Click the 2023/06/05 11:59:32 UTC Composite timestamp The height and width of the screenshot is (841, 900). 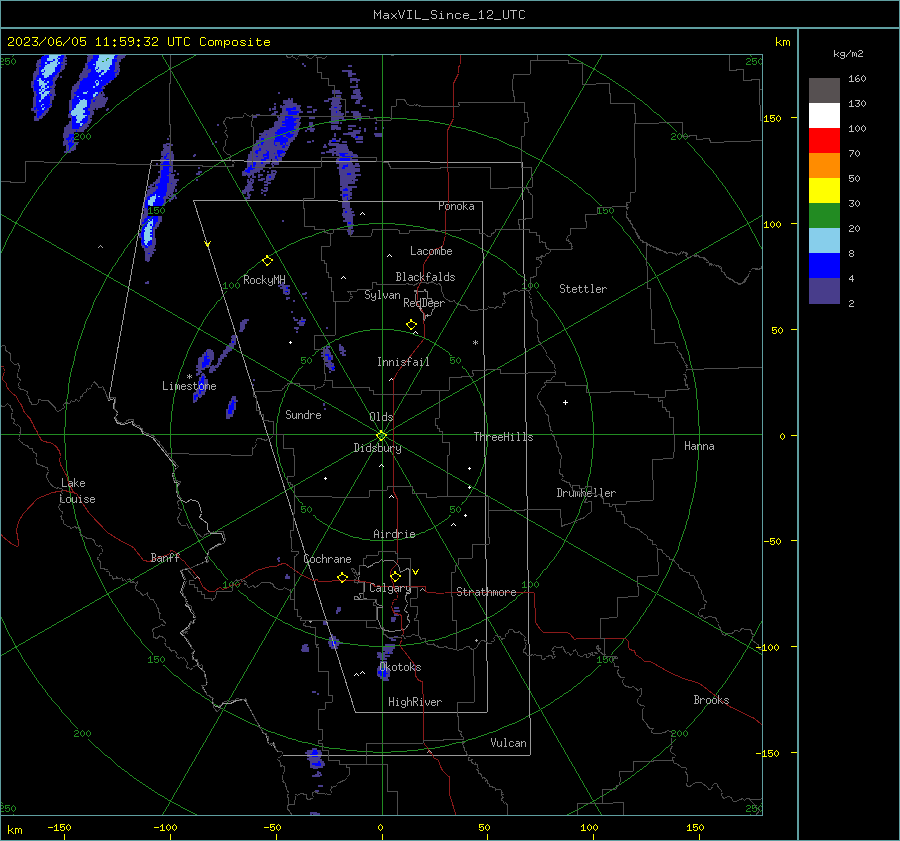(x=138, y=42)
